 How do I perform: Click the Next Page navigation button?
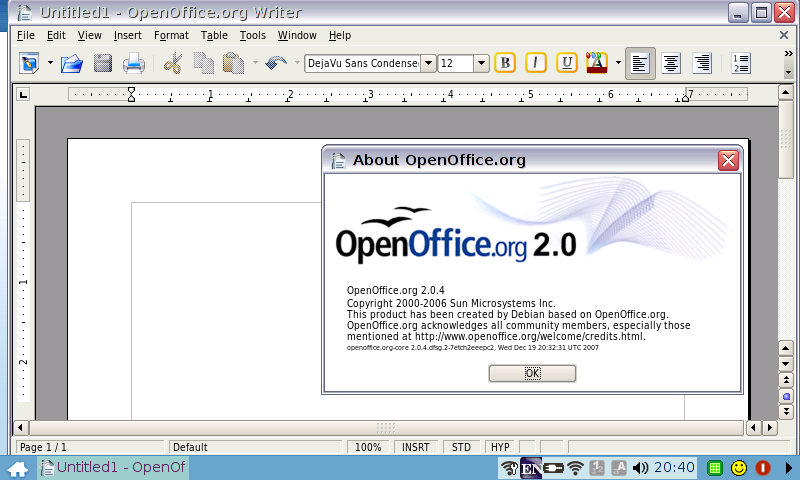[785, 411]
